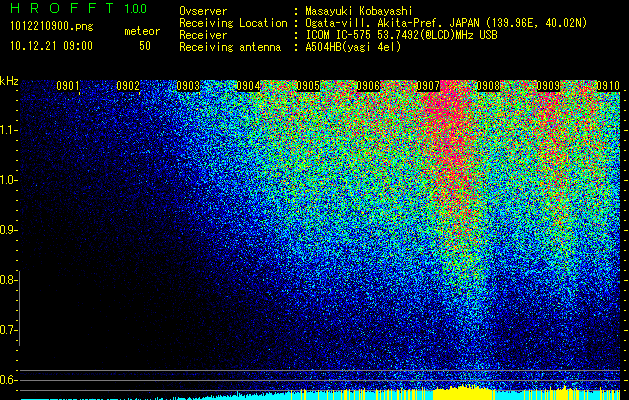Click the 0901 time marker
The image size is (629, 400).
pos(67,86)
